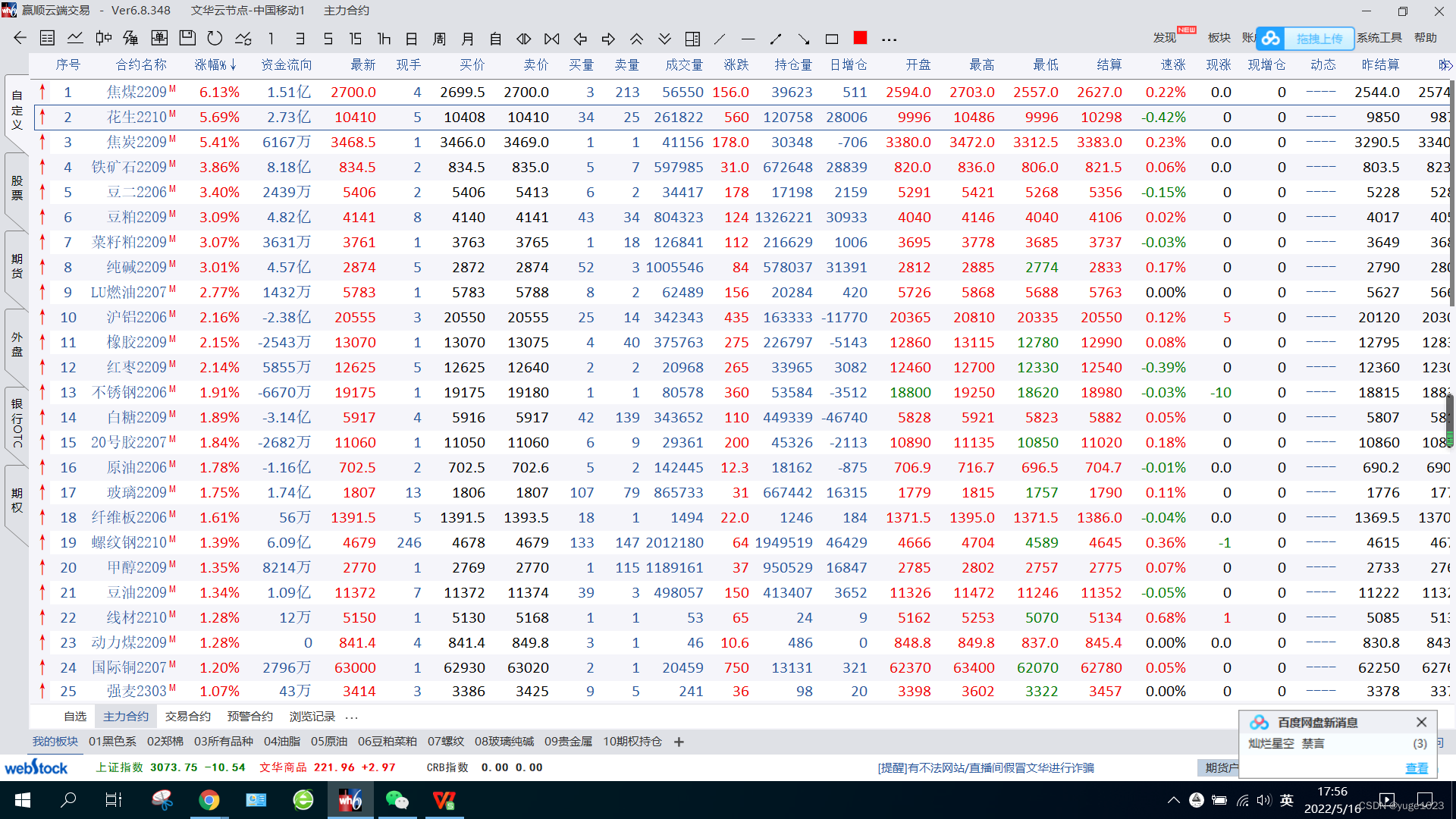Select the rectangle drawing tool
Image resolution: width=1456 pixels, height=819 pixels.
(x=832, y=39)
